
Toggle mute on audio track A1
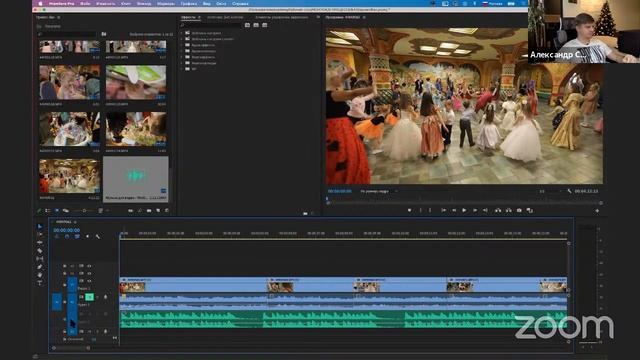89,297
